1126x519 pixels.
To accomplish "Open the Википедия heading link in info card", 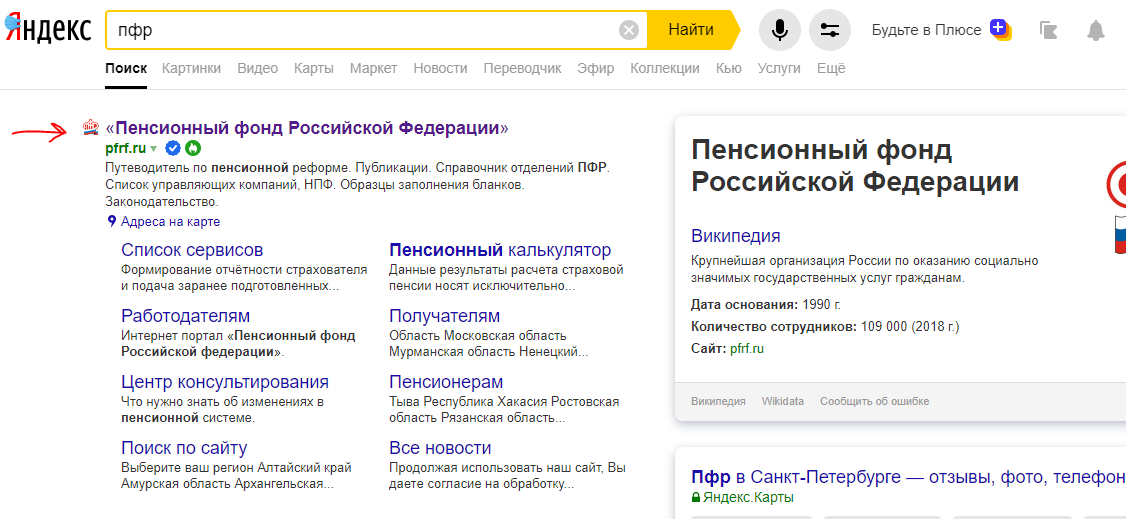I will click(x=735, y=235).
